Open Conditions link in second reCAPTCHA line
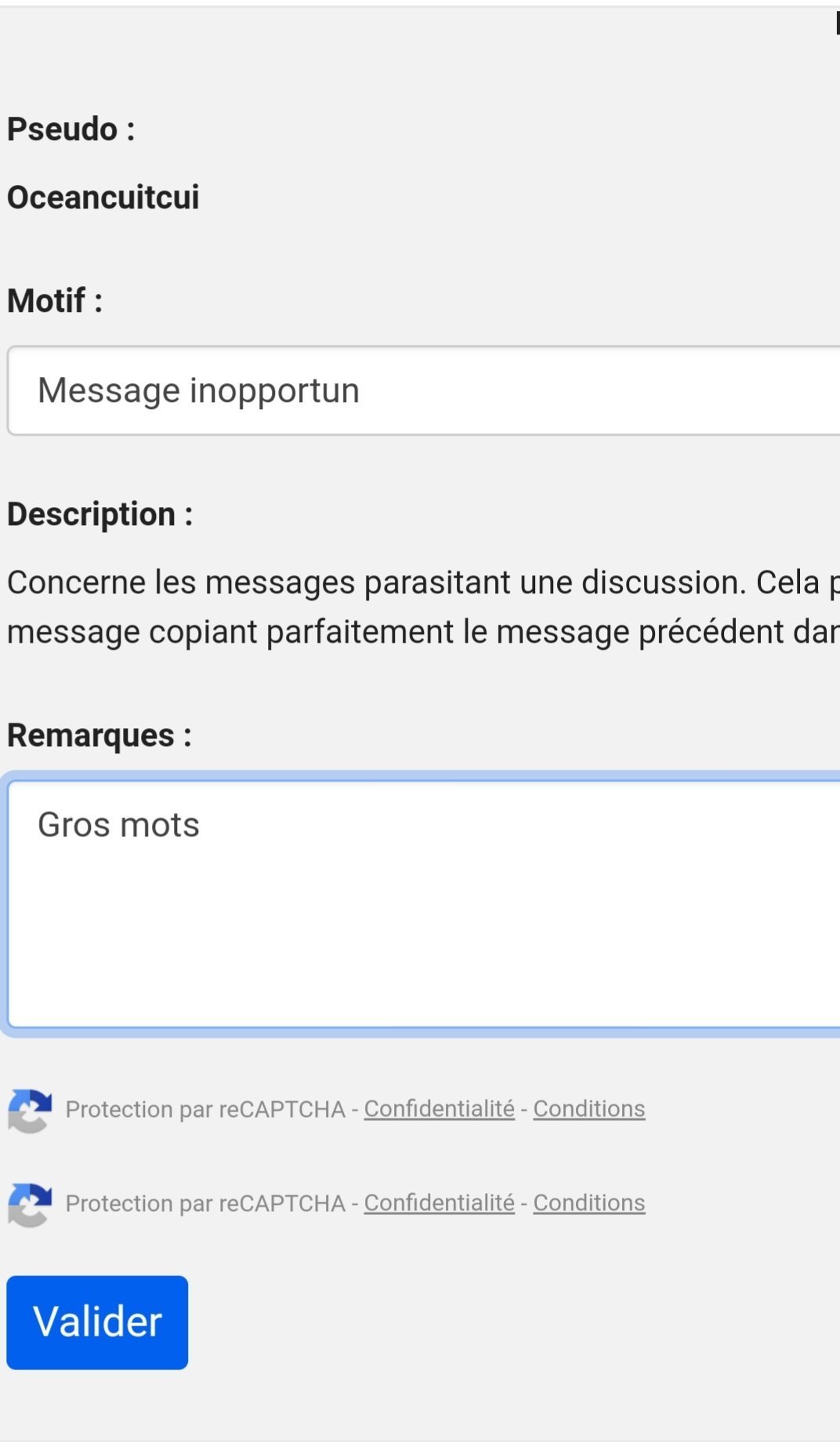 [589, 1203]
